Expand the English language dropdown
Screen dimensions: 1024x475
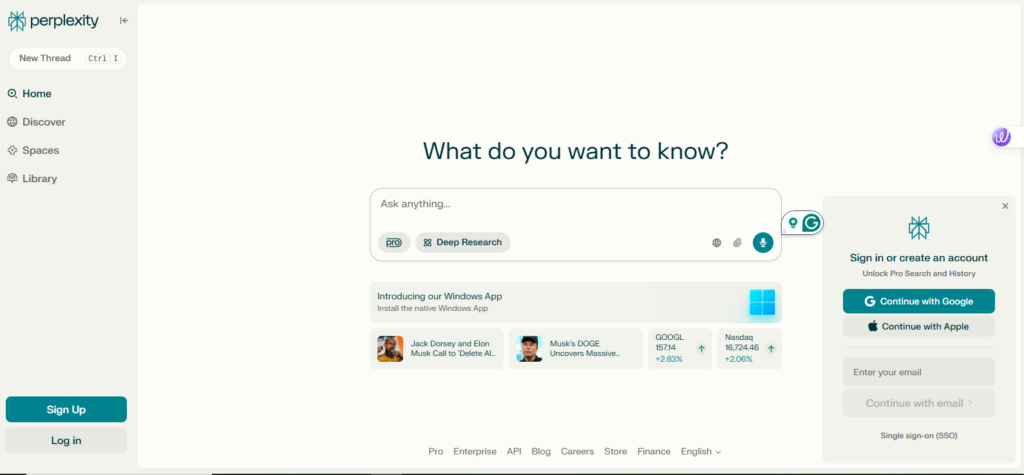[x=700, y=452]
